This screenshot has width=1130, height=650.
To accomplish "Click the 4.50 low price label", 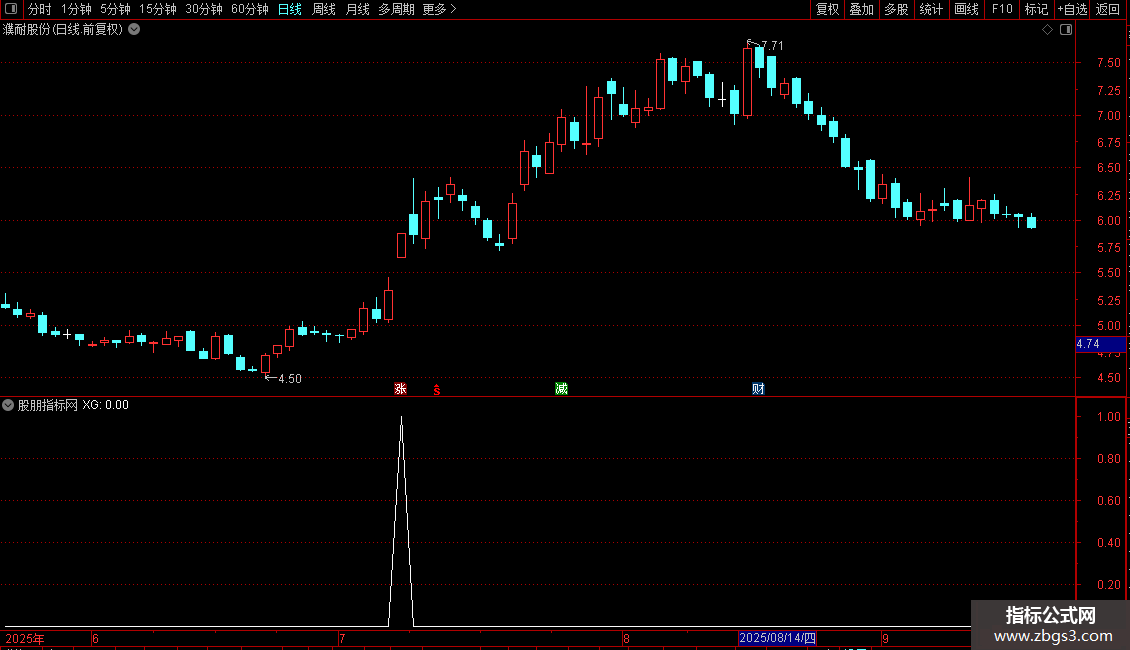I will pos(290,378).
